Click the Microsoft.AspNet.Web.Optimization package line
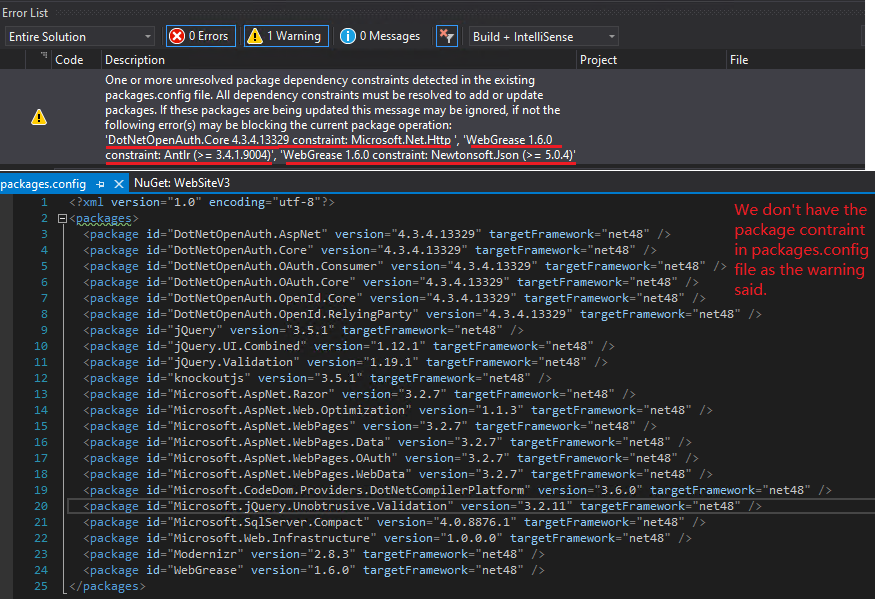 pos(398,410)
